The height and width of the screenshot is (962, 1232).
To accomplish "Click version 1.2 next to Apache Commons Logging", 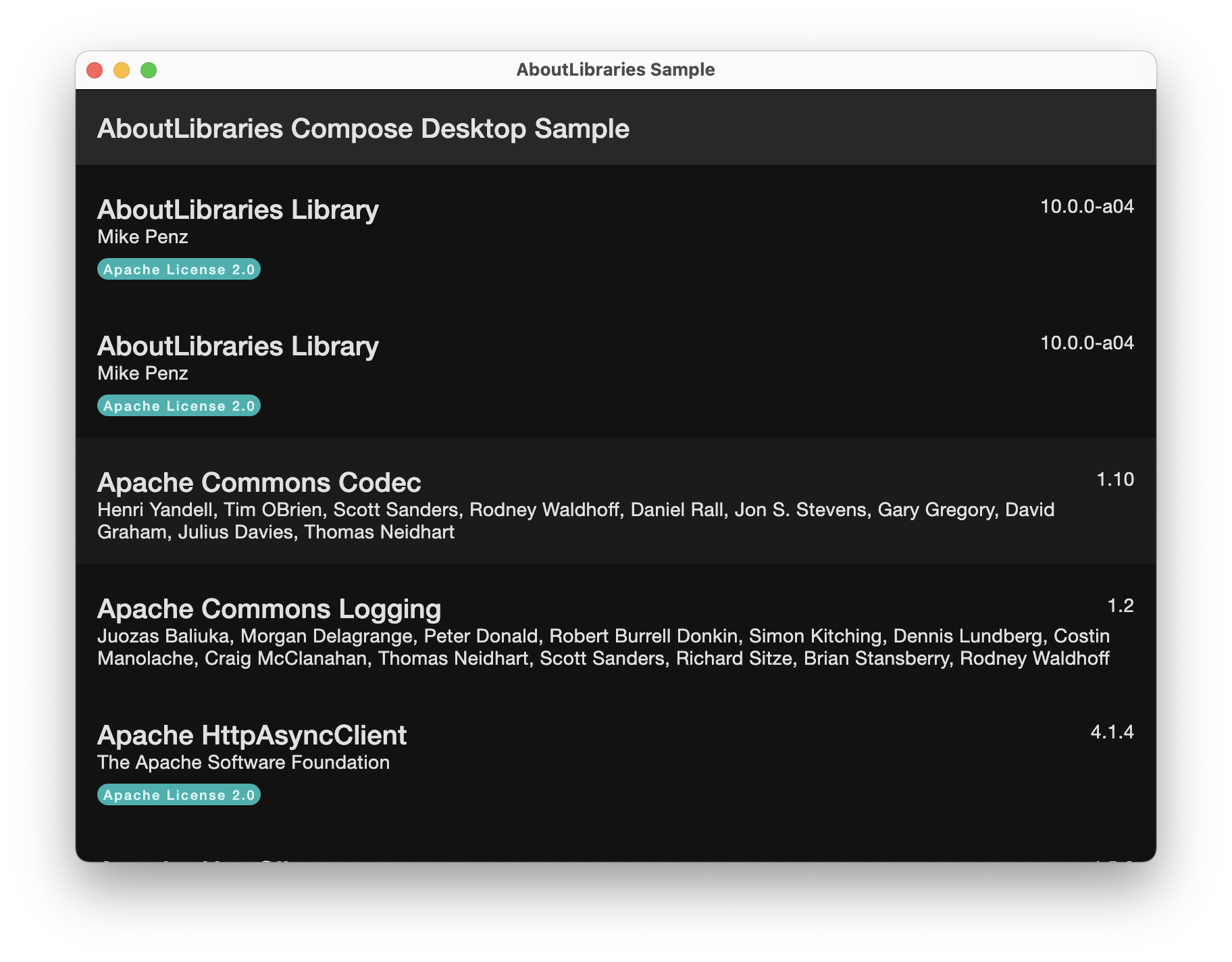I will point(1121,605).
